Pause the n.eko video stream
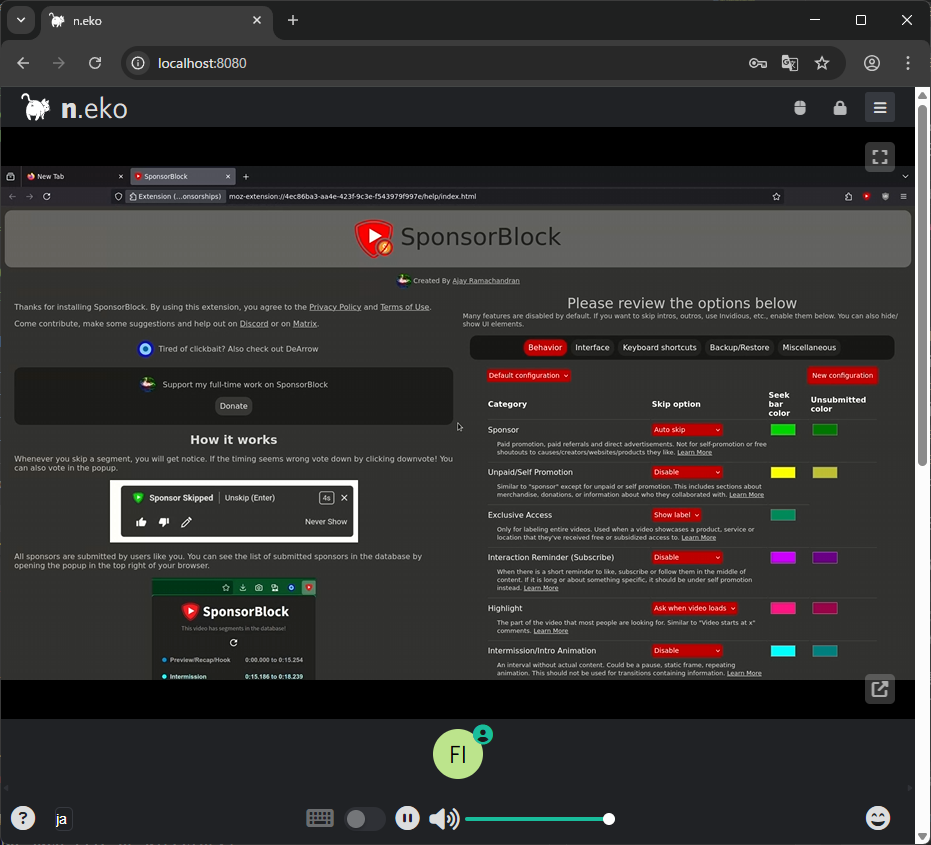Image resolution: width=931 pixels, height=845 pixels. [407, 818]
